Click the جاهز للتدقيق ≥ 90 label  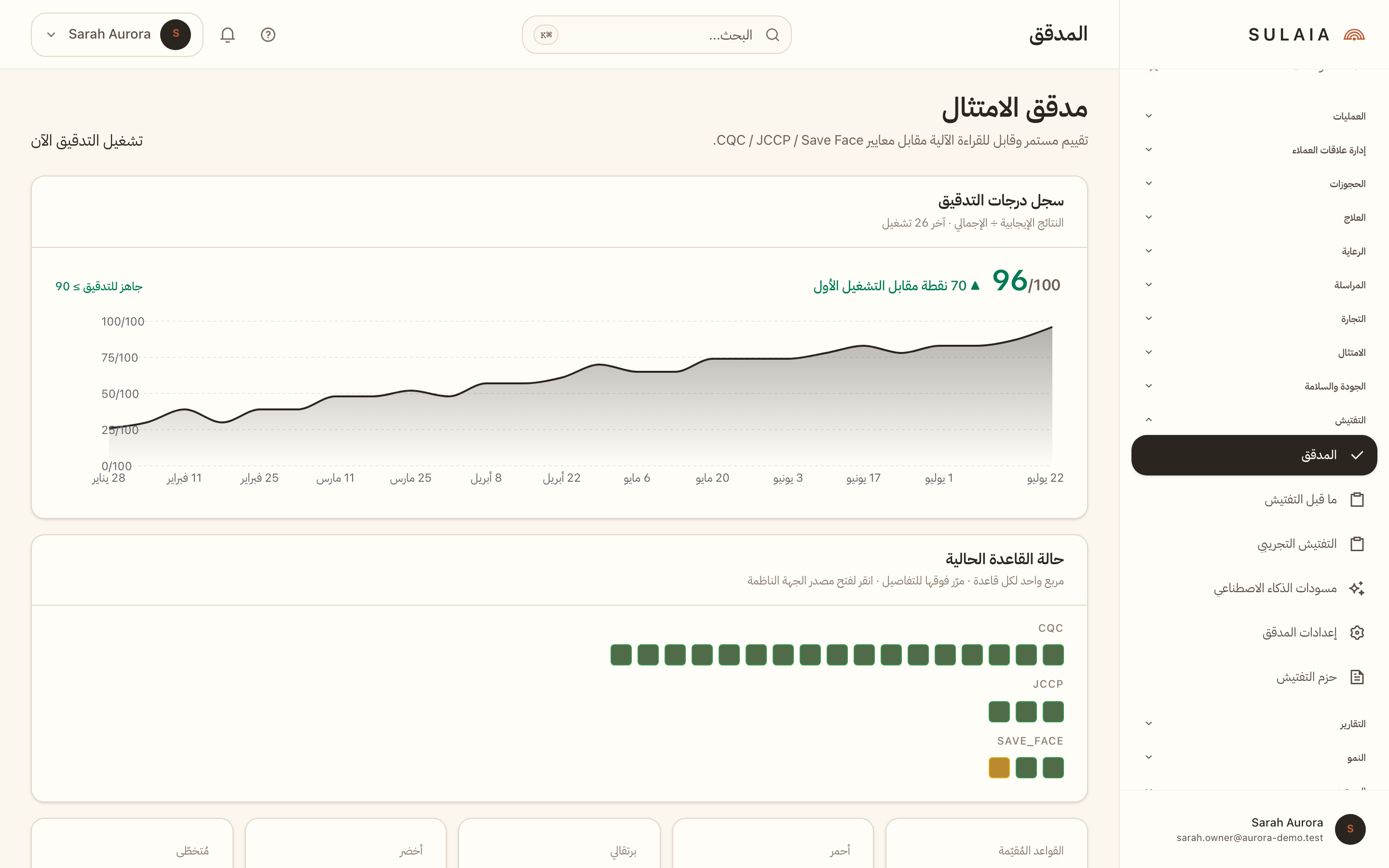point(99,286)
